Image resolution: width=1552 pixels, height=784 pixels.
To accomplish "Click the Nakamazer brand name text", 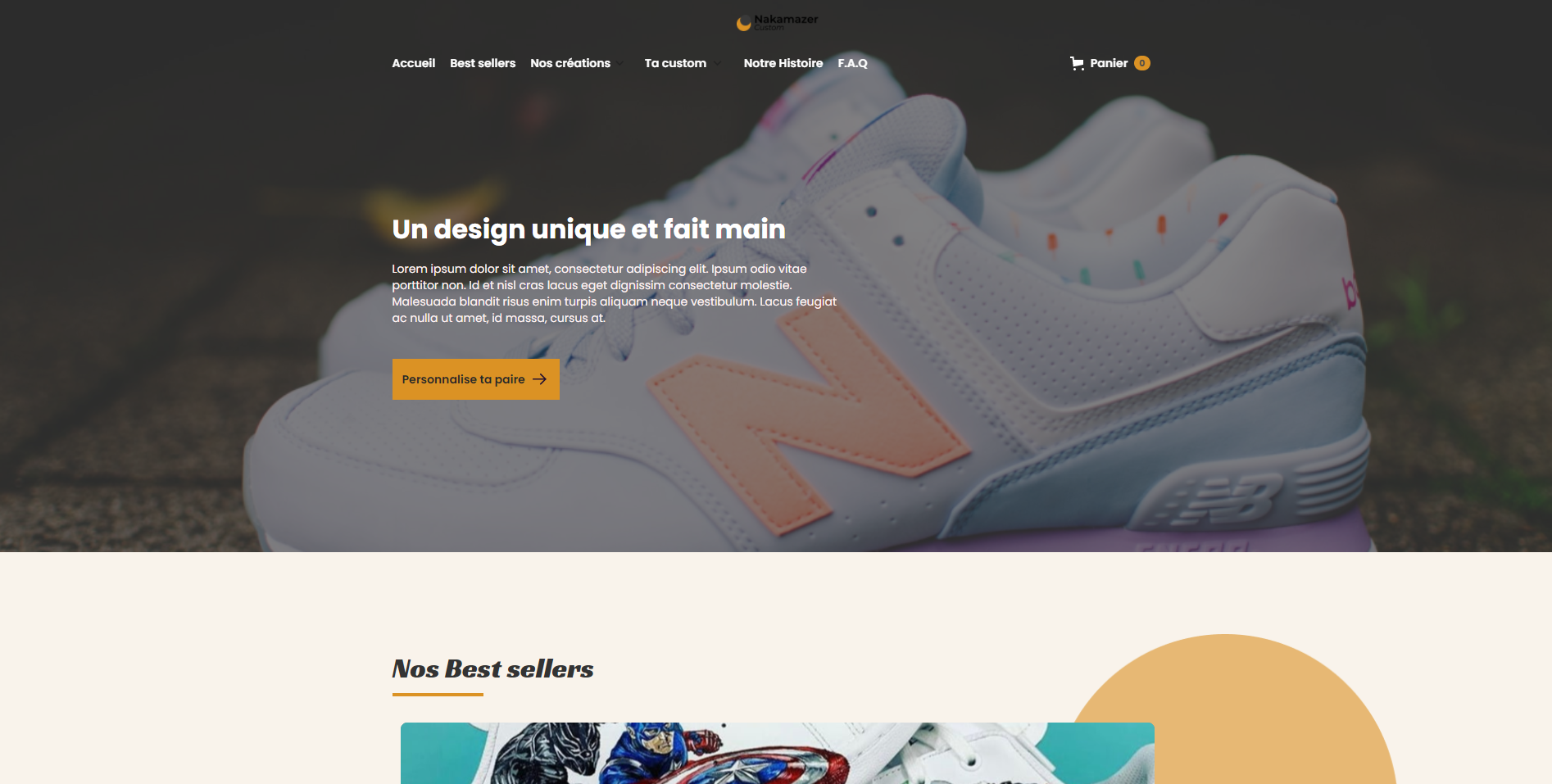I will click(x=786, y=20).
